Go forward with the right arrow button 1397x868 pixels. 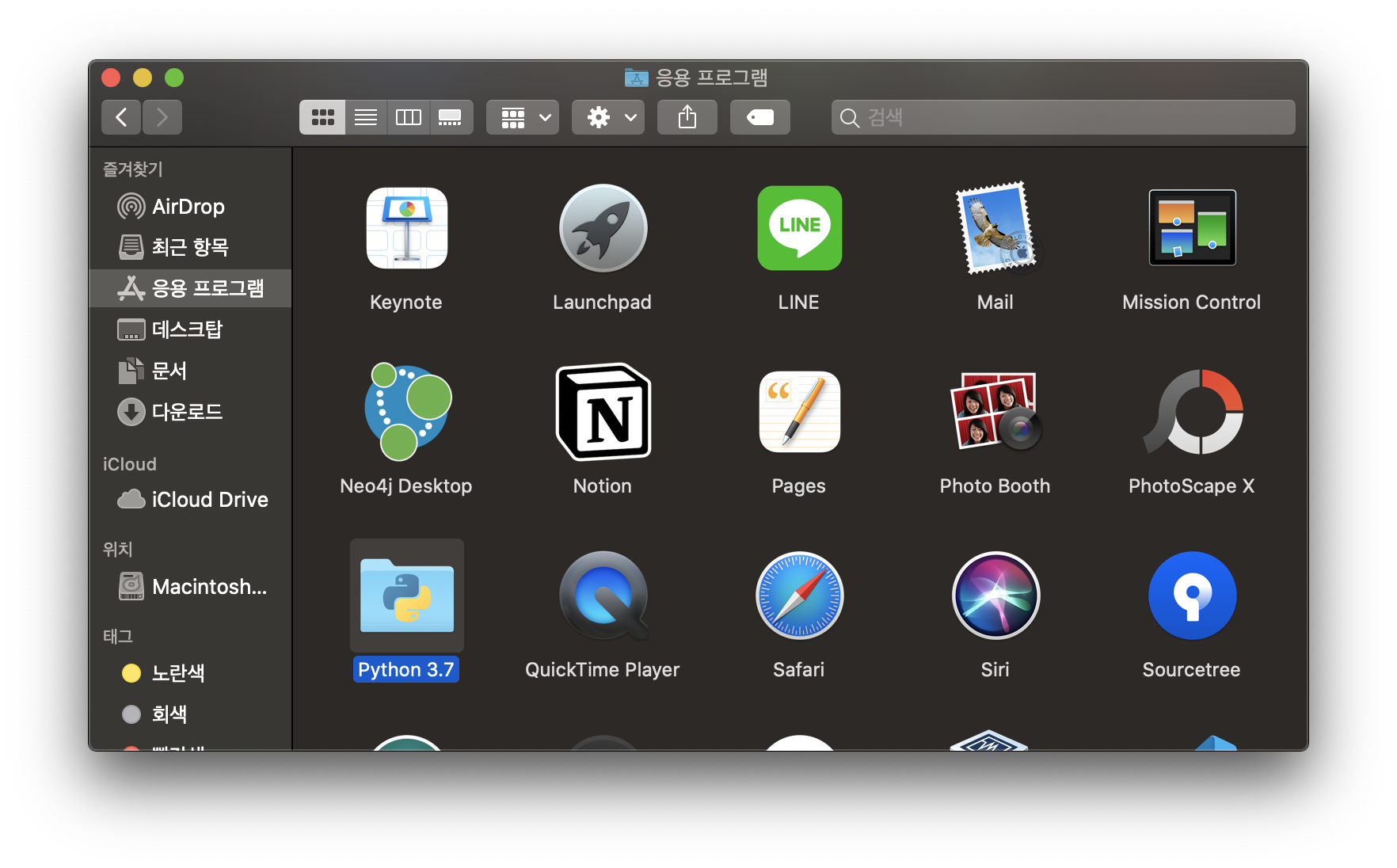[x=162, y=117]
